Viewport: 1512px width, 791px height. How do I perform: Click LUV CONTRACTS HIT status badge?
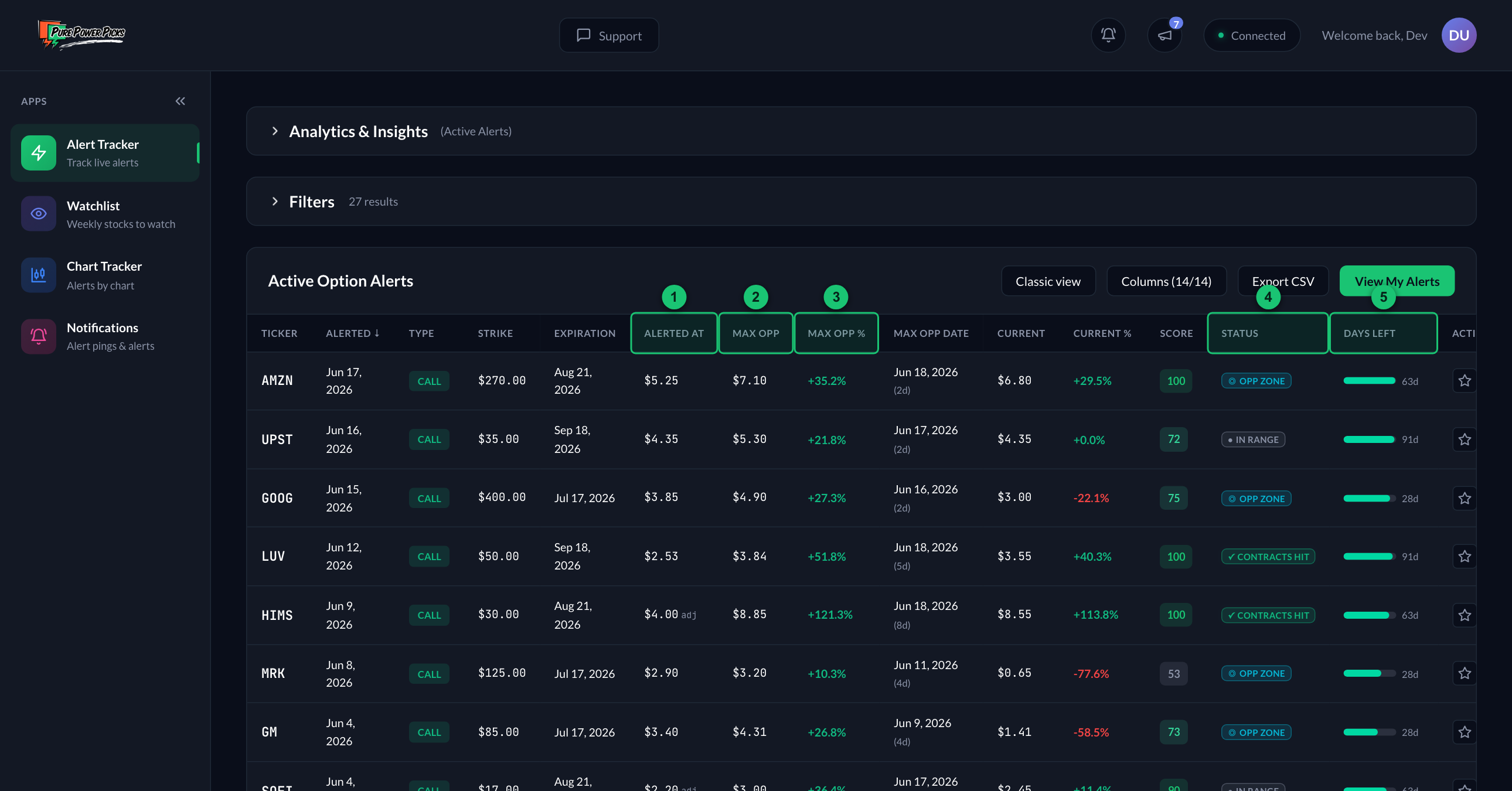click(x=1268, y=555)
